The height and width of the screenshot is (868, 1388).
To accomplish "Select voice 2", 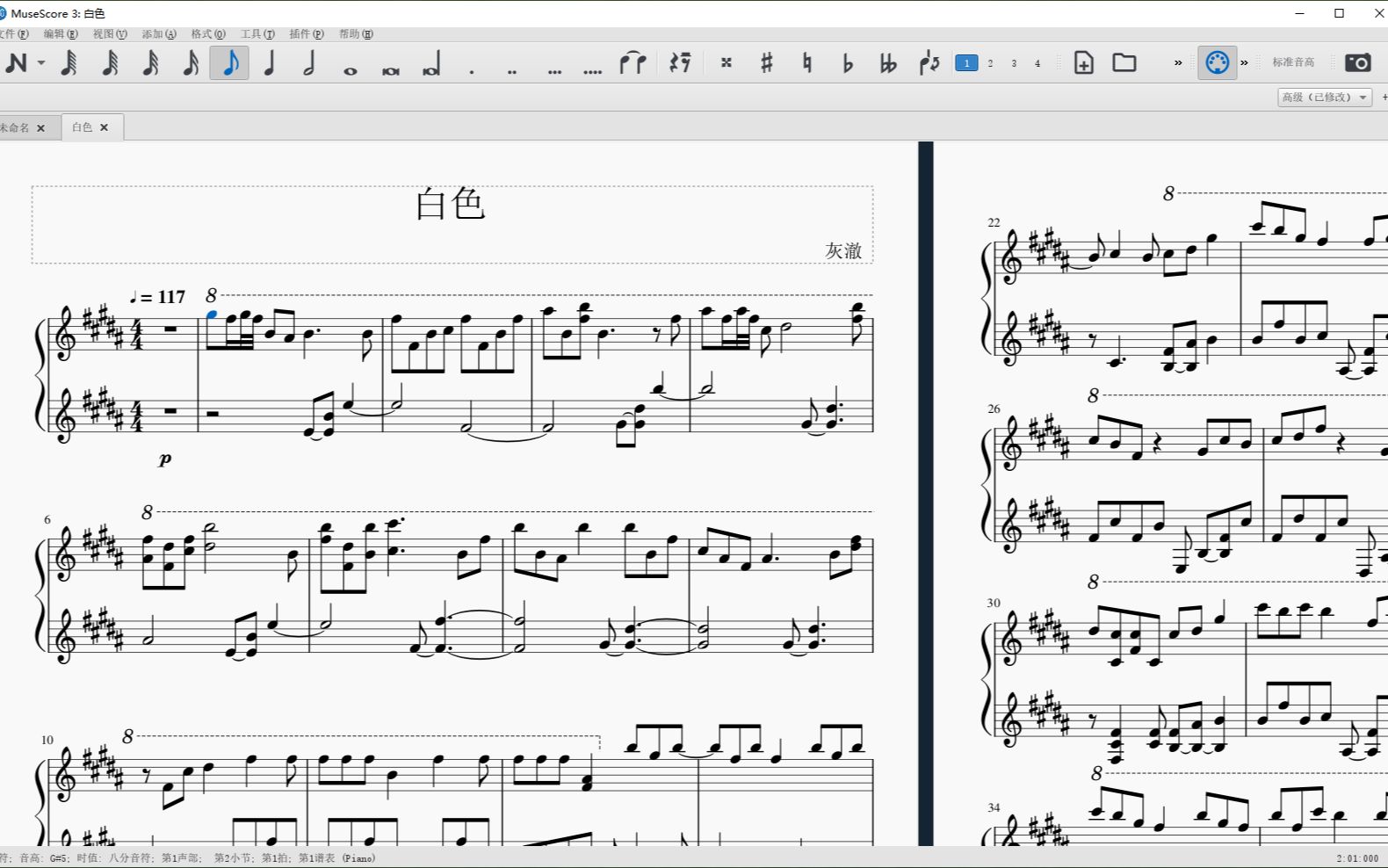I will click(x=990, y=63).
